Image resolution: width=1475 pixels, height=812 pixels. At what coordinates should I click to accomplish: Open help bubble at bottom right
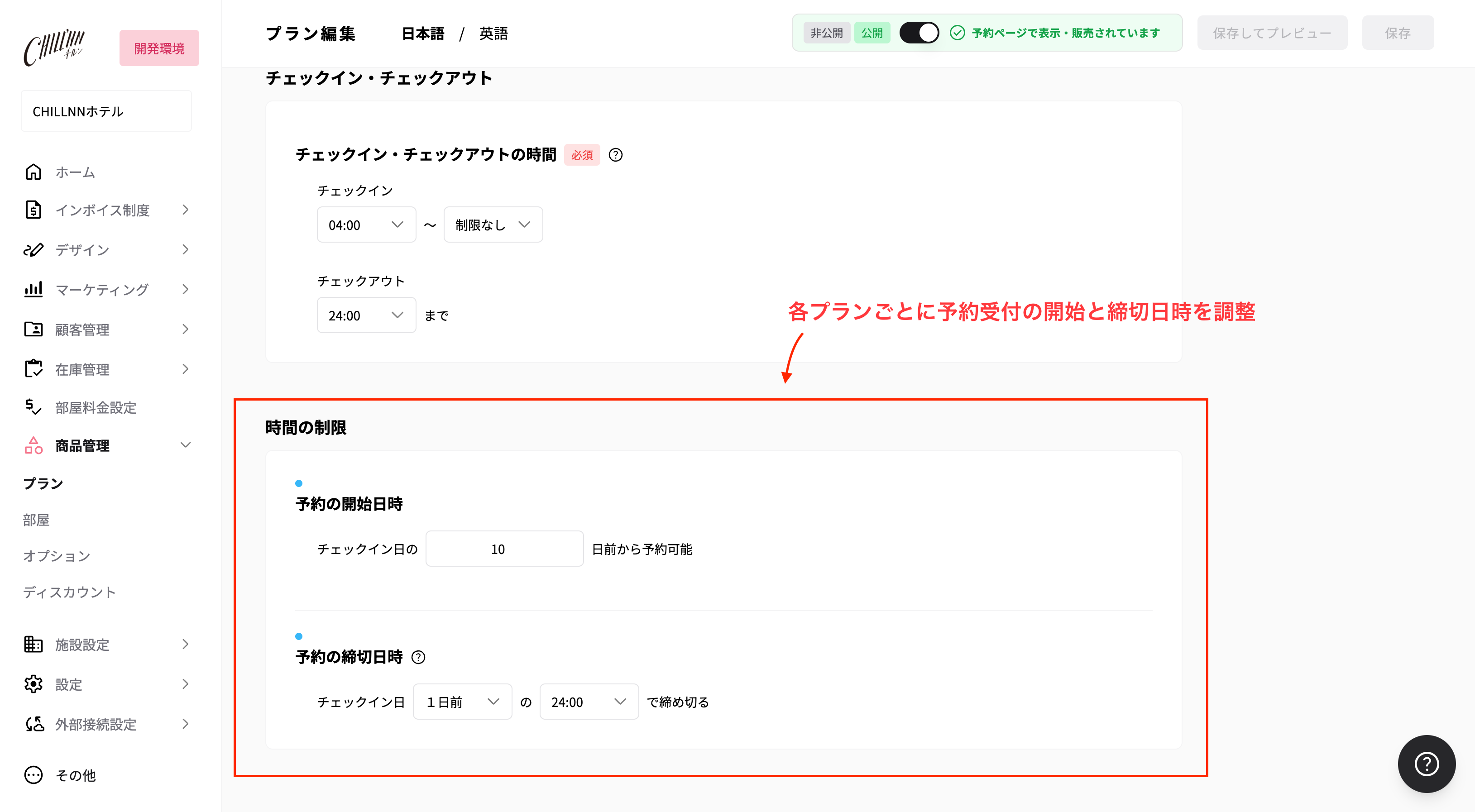pos(1426,763)
